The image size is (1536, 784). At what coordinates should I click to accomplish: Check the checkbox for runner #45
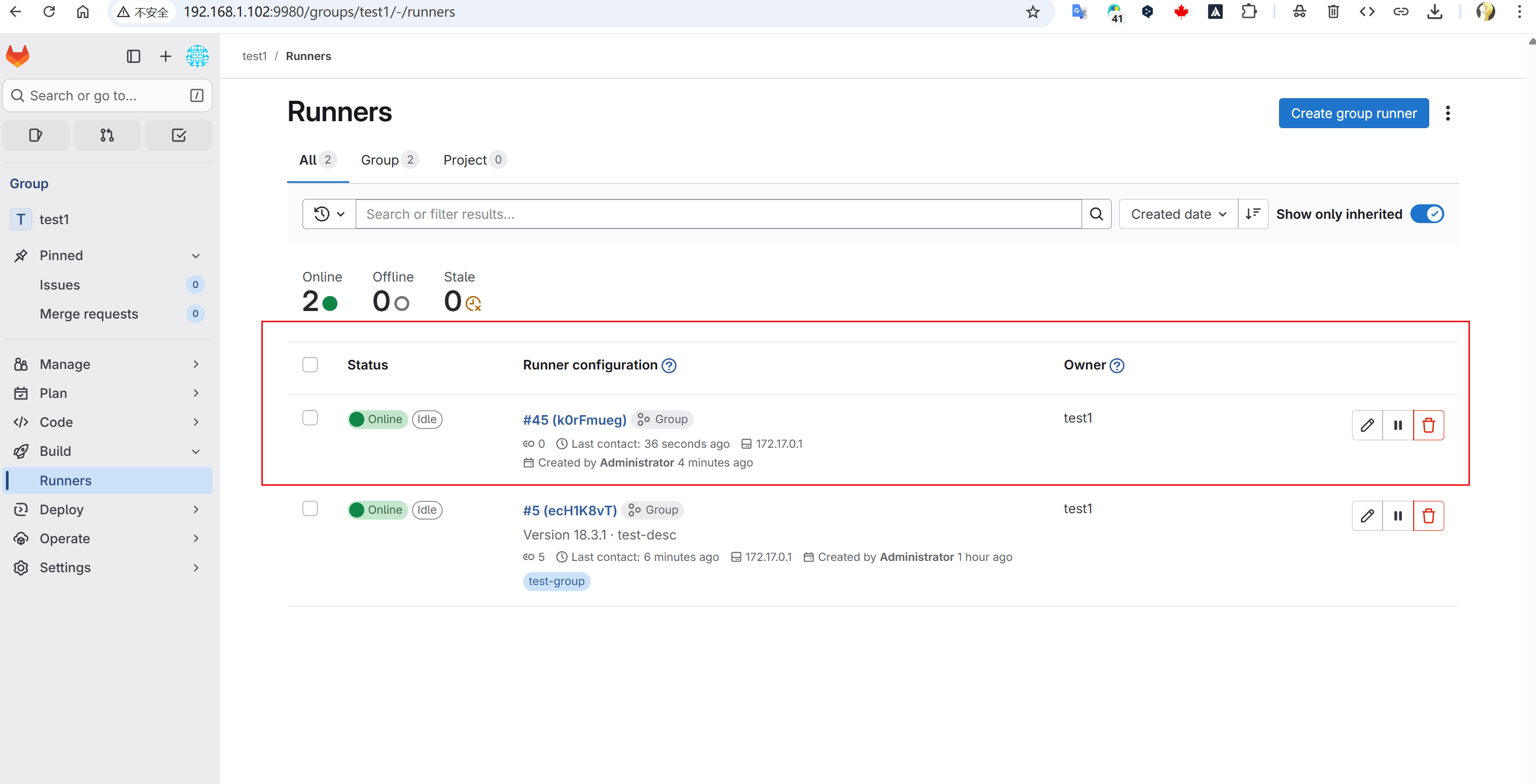310,418
